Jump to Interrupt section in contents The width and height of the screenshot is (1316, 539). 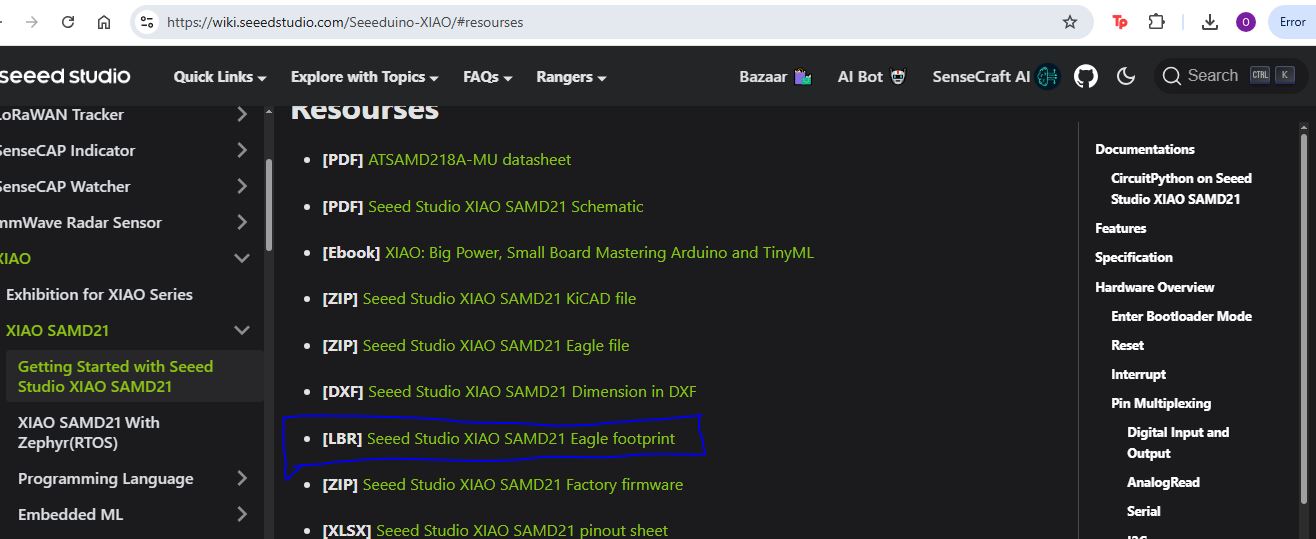[1138, 374]
